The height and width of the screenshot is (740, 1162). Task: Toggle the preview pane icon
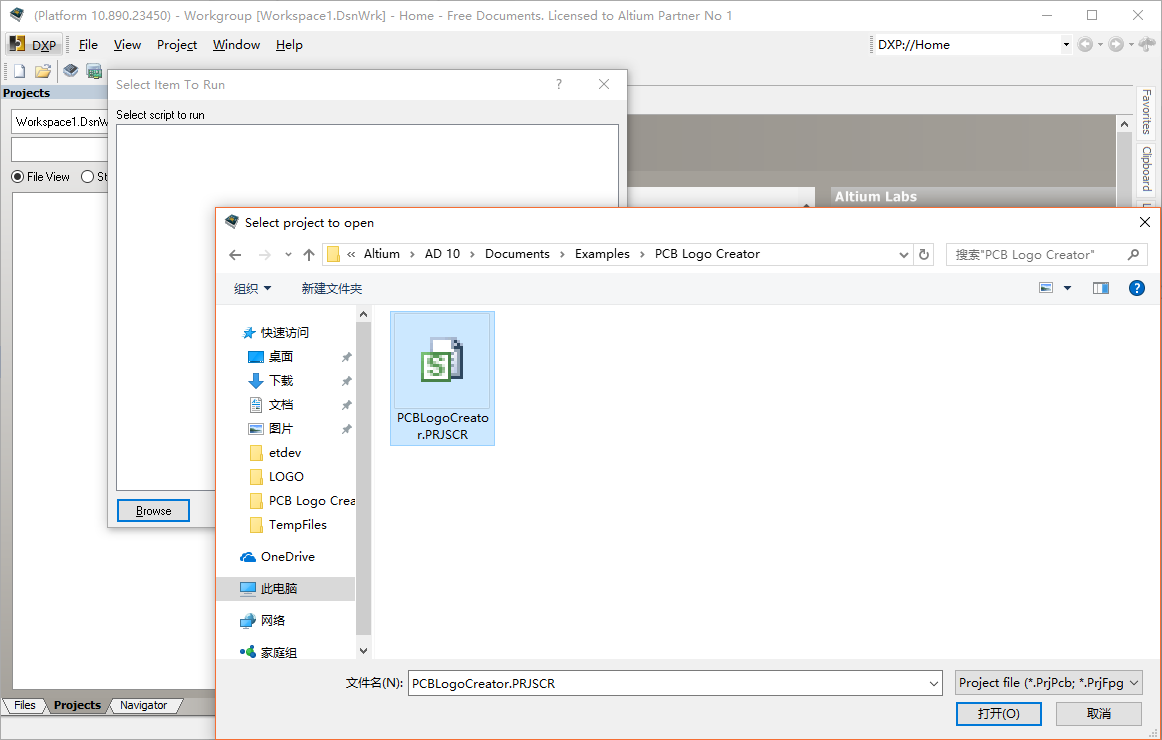point(1100,288)
